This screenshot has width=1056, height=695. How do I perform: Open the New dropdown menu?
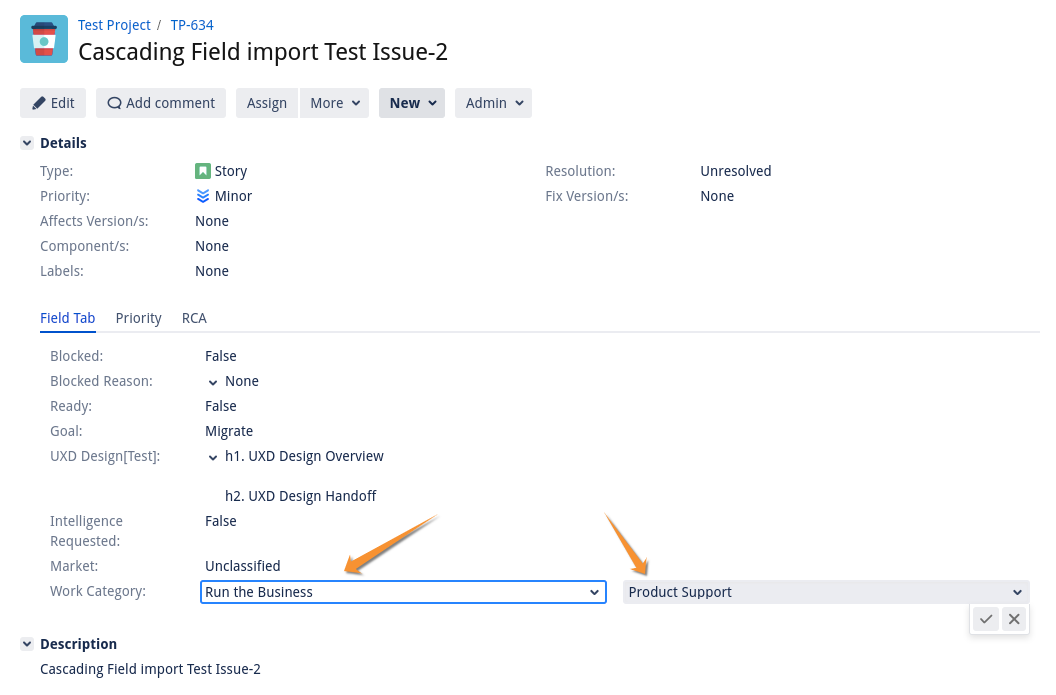tap(411, 102)
